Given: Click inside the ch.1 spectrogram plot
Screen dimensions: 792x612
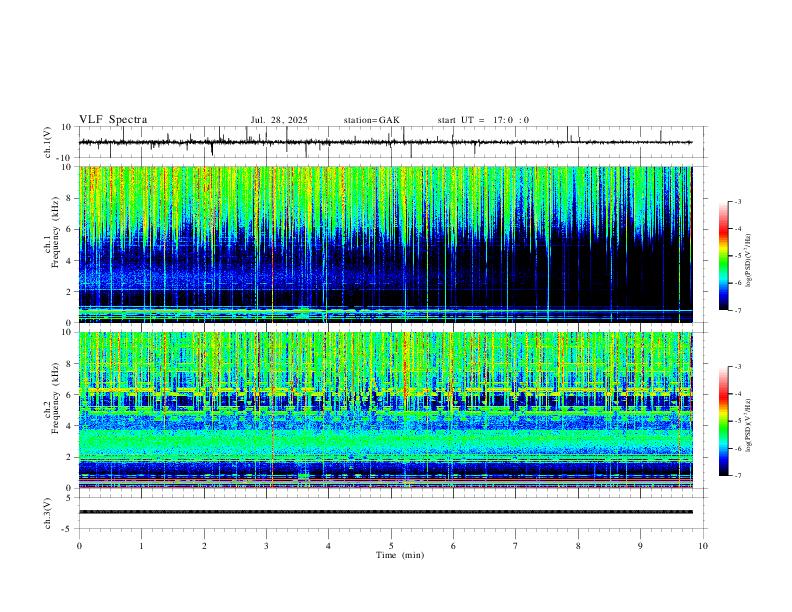Looking at the screenshot, I should pyautogui.click(x=385, y=244).
